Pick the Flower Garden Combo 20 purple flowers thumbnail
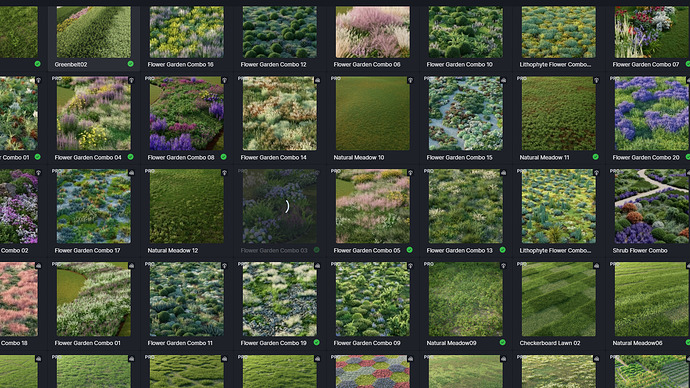 (652, 113)
